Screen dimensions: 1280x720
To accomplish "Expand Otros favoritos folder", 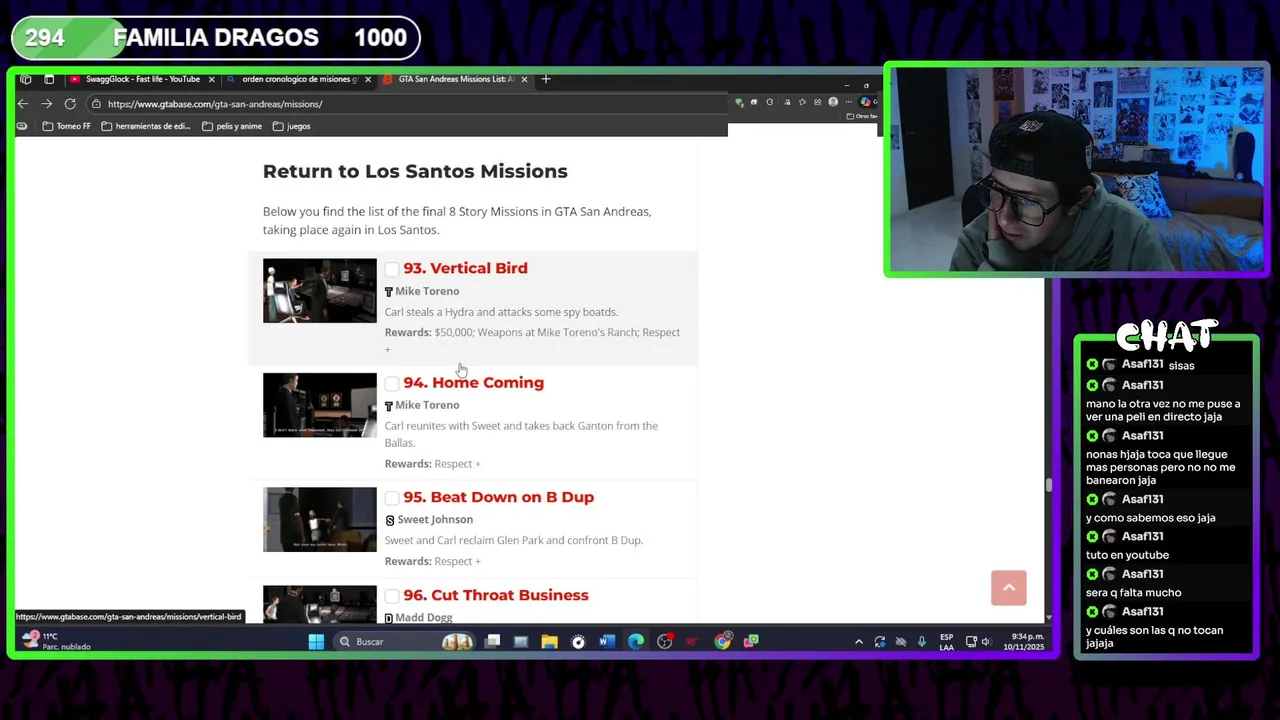I will click(862, 116).
